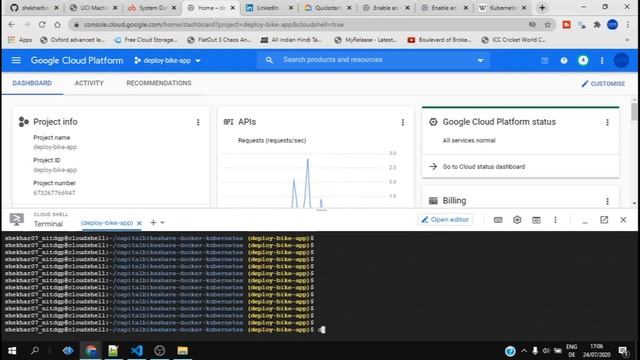Click the Open editor button
Viewport: 640px width, 360px height.
[445, 220]
